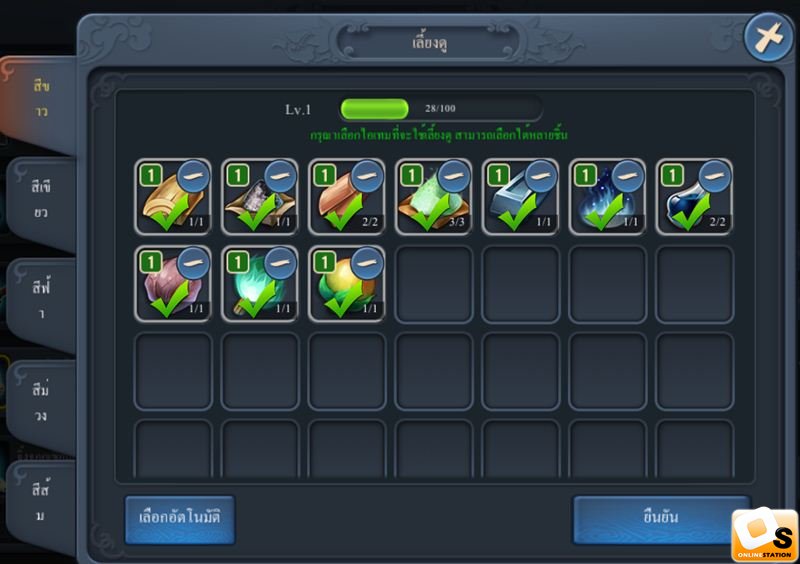Uncheck the yellow-green fruit item
The image size is (800, 564).
click(344, 301)
